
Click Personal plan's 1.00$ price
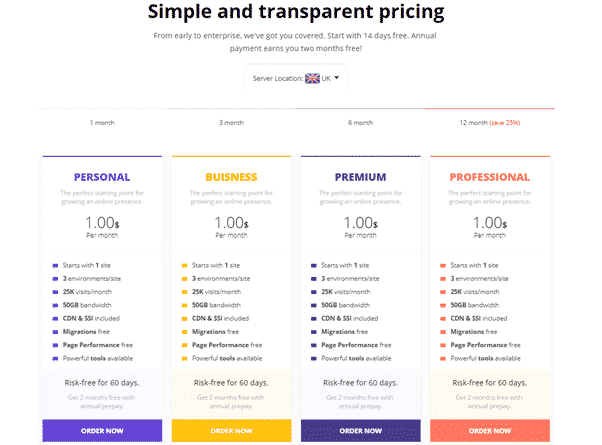pyautogui.click(x=102, y=223)
